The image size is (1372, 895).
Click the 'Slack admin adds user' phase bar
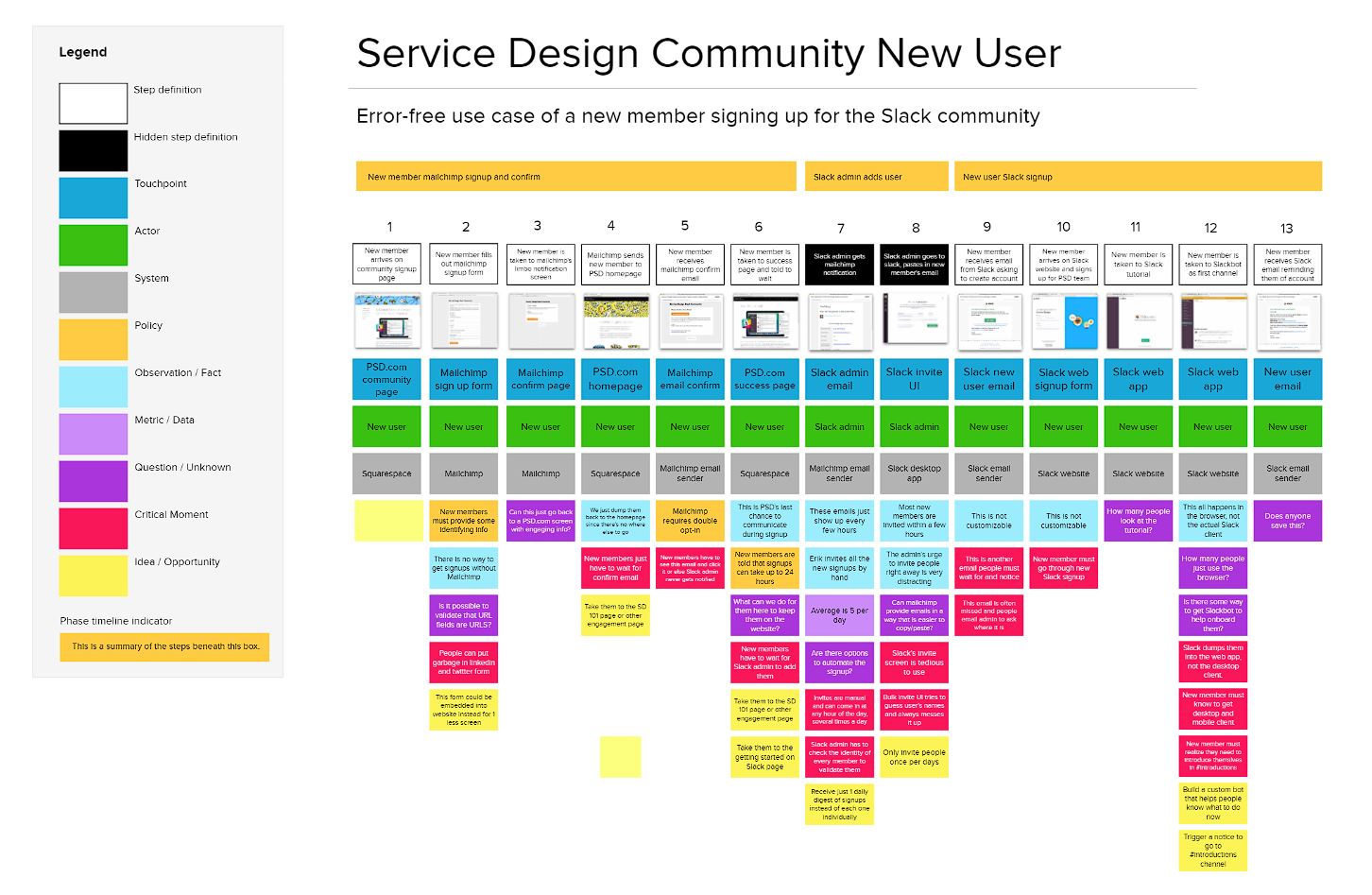point(877,177)
